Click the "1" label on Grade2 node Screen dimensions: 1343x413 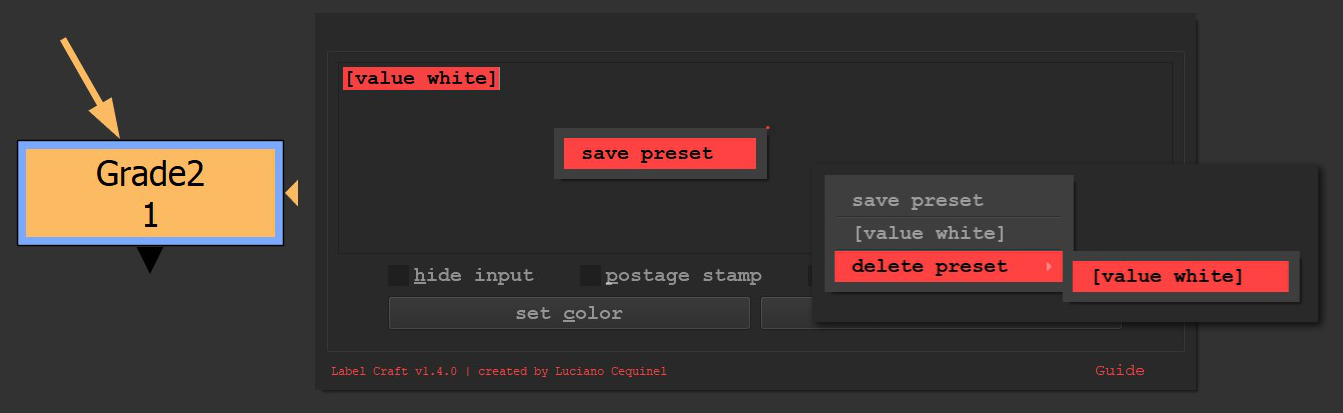pyautogui.click(x=150, y=215)
